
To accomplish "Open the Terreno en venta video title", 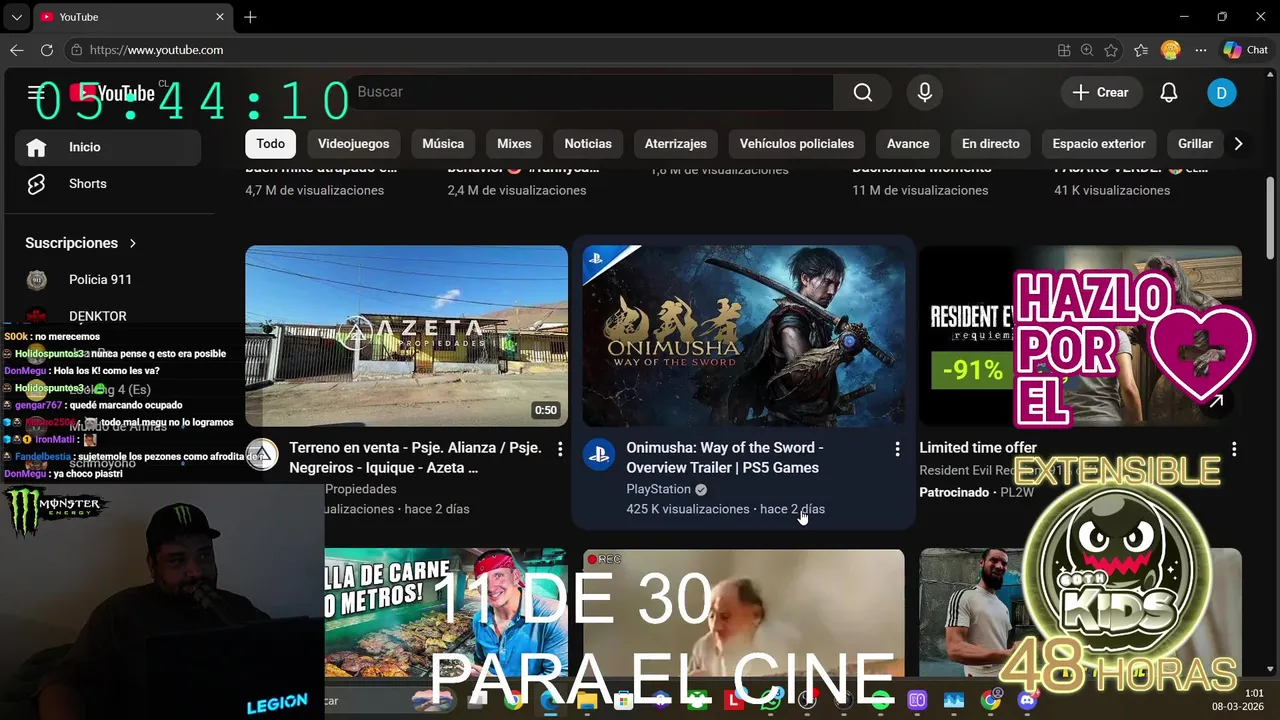I will point(415,458).
